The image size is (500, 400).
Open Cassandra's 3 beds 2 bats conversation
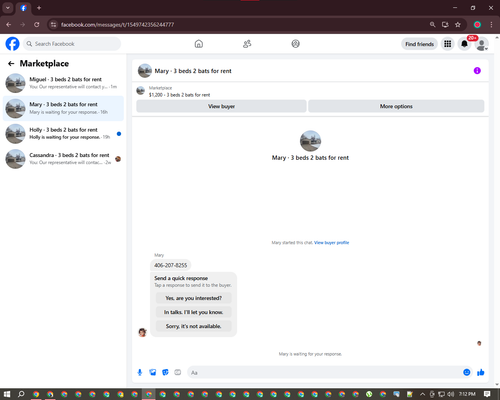pos(63,159)
